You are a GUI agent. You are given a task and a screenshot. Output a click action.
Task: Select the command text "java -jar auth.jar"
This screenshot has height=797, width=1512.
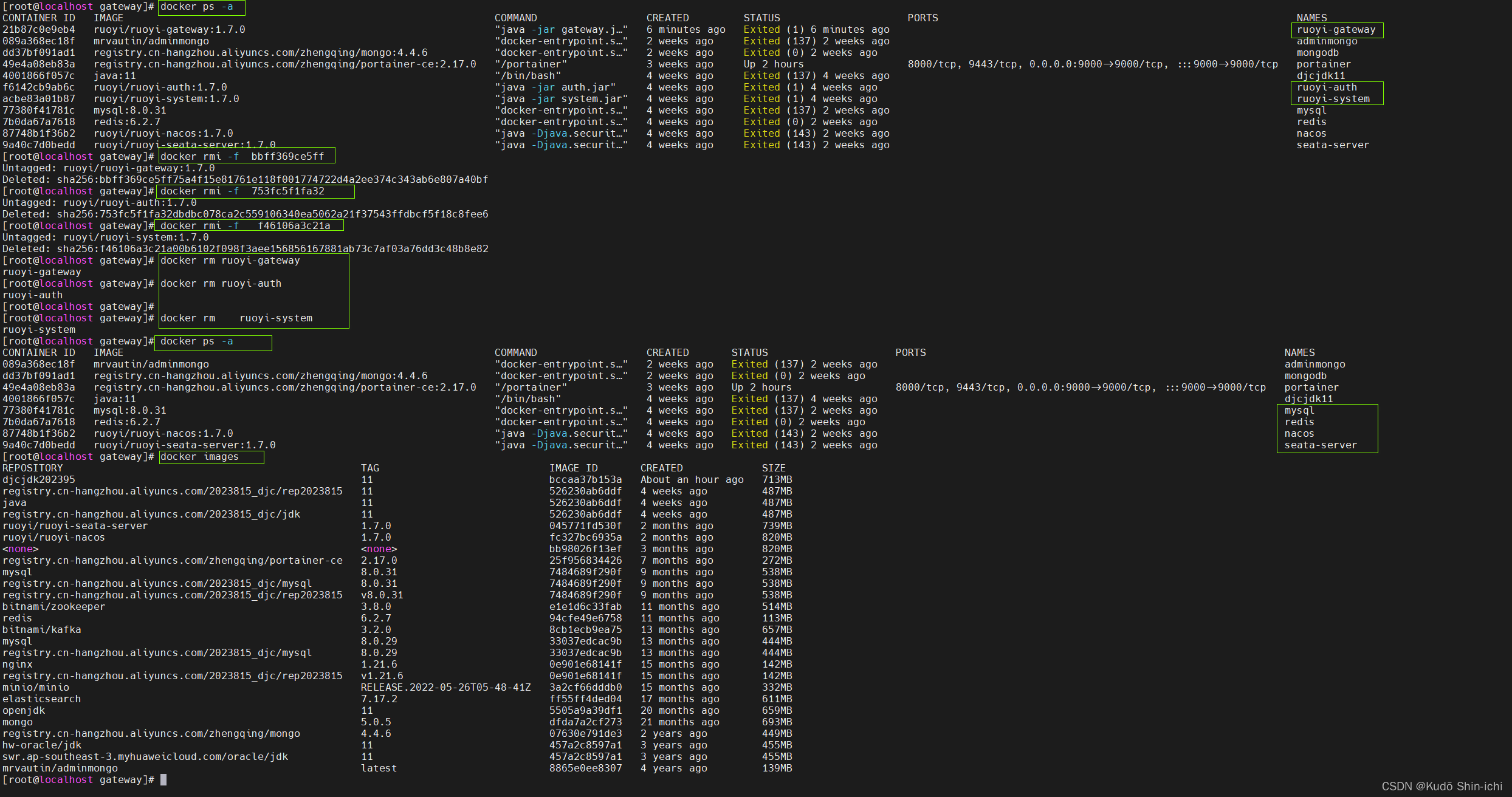pyautogui.click(x=555, y=87)
